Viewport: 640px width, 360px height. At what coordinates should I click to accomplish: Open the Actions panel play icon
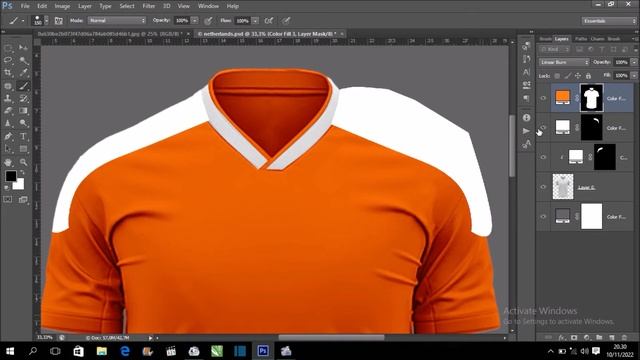pyautogui.click(x=527, y=131)
